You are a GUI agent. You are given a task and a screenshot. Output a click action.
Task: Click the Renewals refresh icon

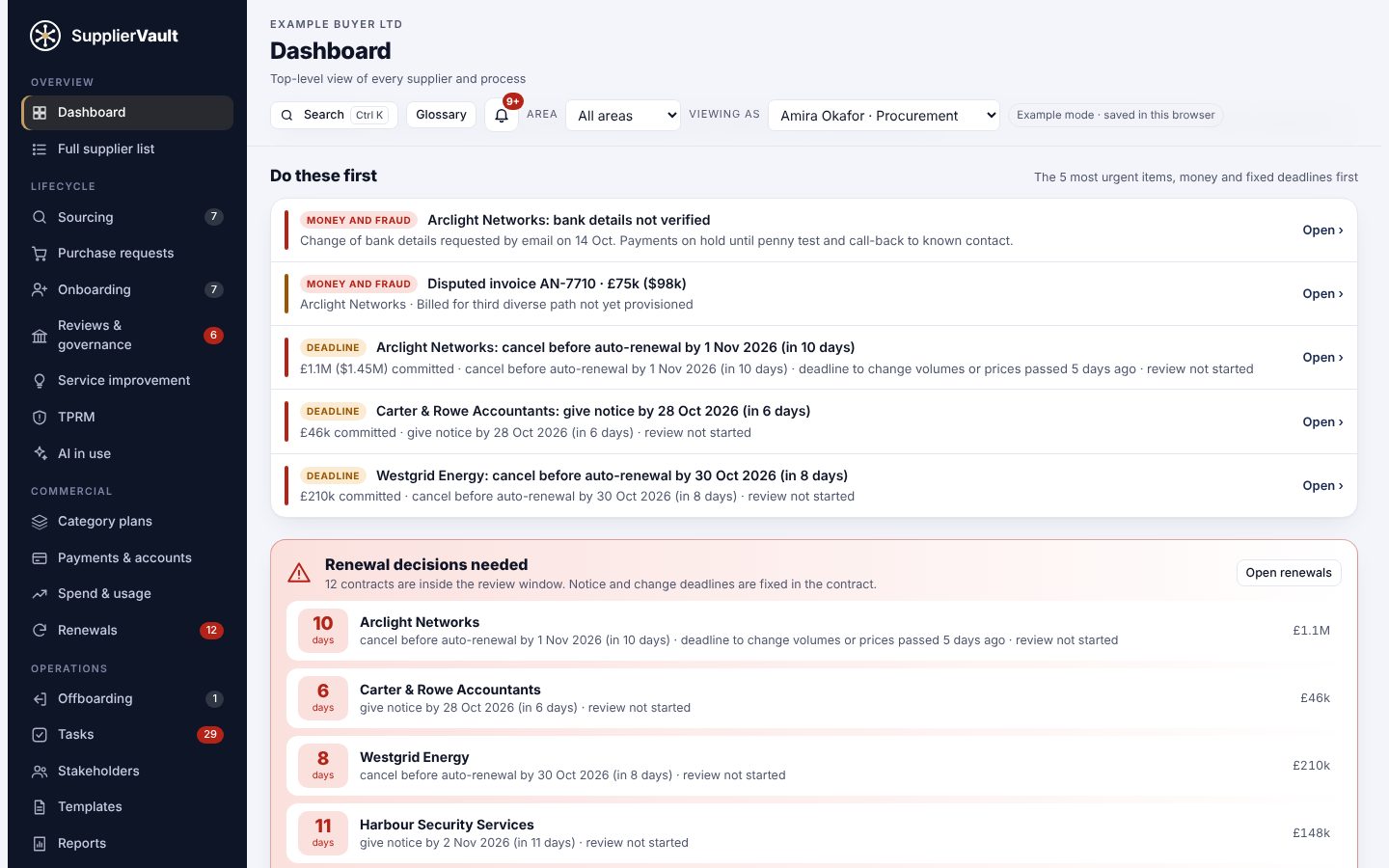pos(40,631)
